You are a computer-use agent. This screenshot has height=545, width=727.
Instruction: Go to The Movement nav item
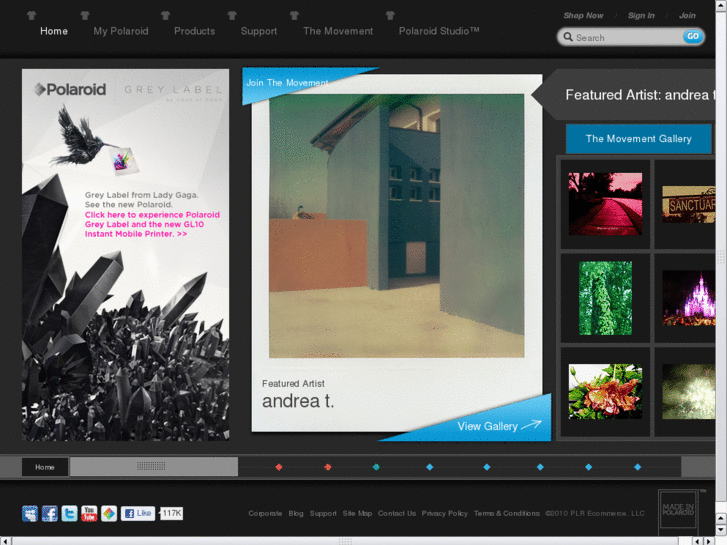[338, 31]
